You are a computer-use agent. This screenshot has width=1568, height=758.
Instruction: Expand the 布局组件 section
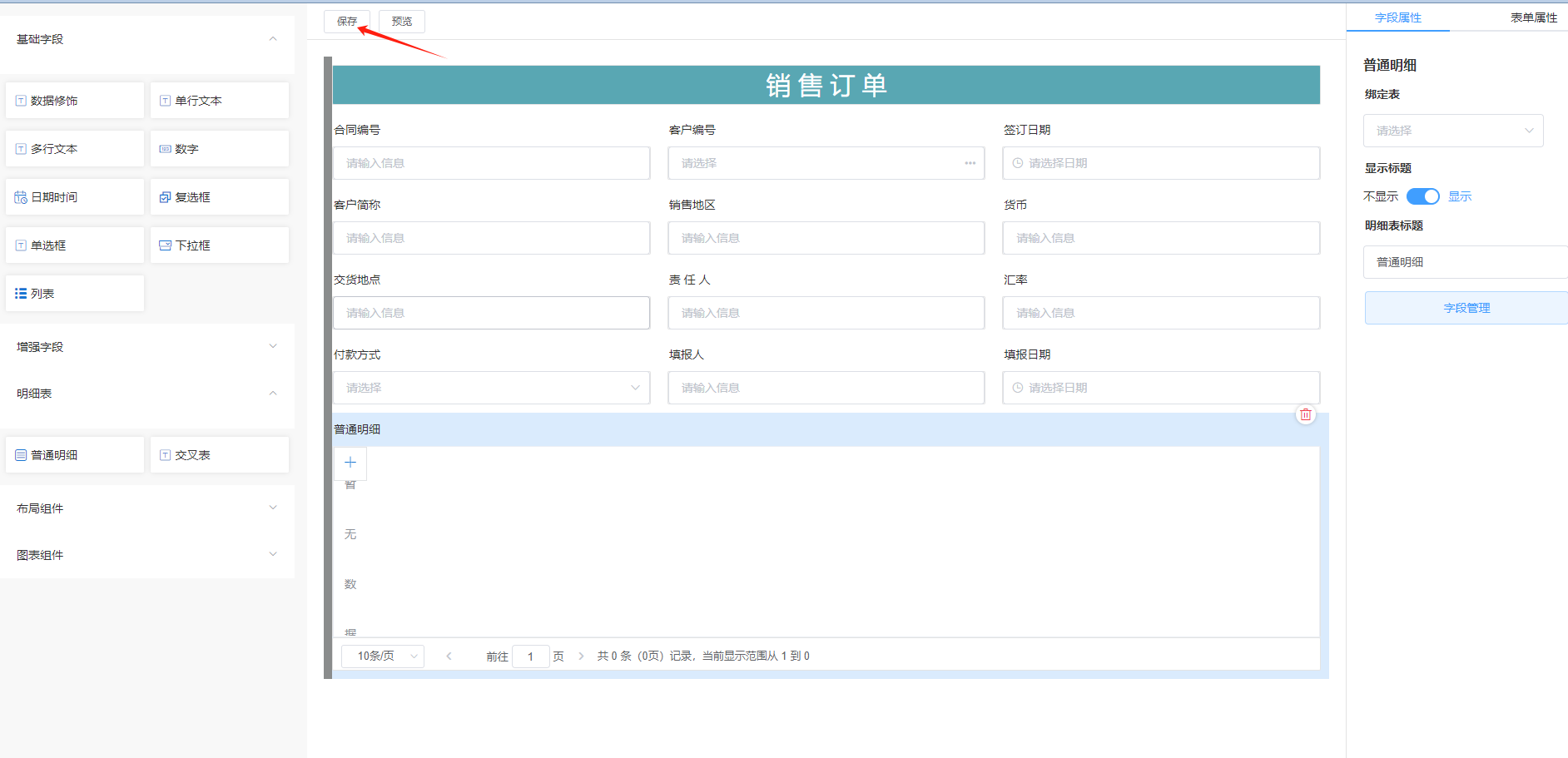tap(147, 508)
